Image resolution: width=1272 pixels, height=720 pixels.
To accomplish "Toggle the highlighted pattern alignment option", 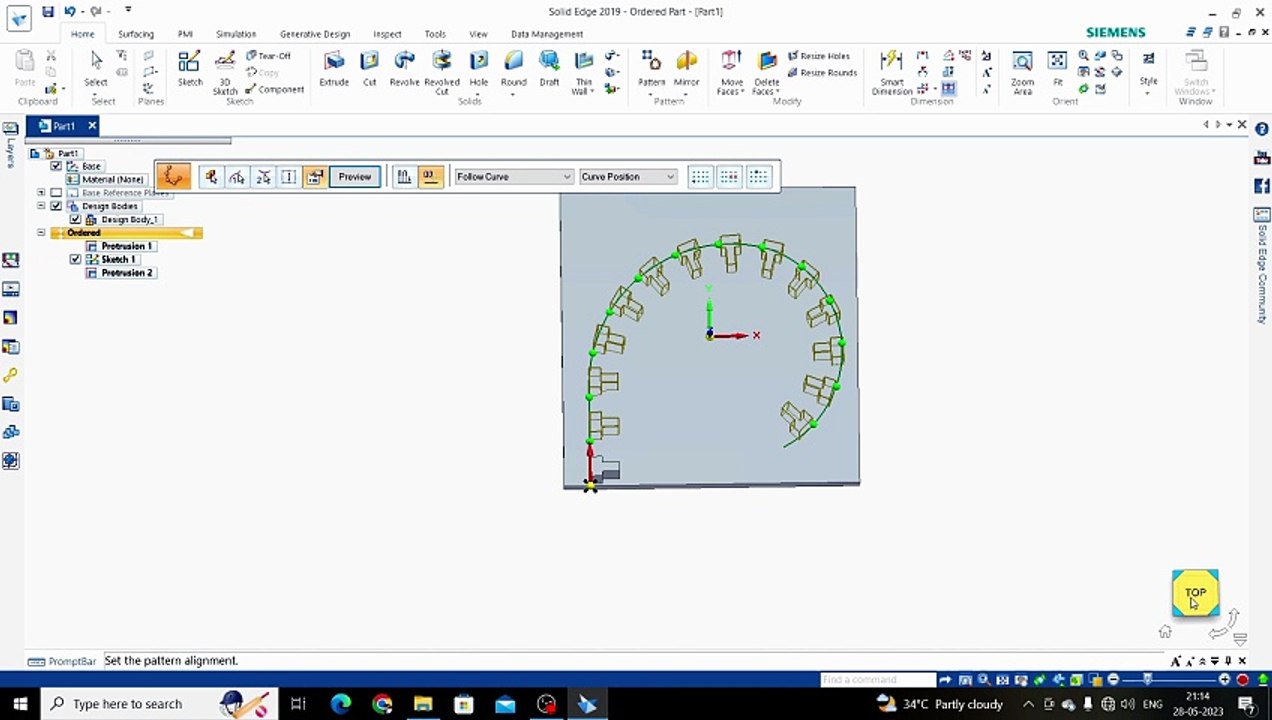I will tap(430, 176).
